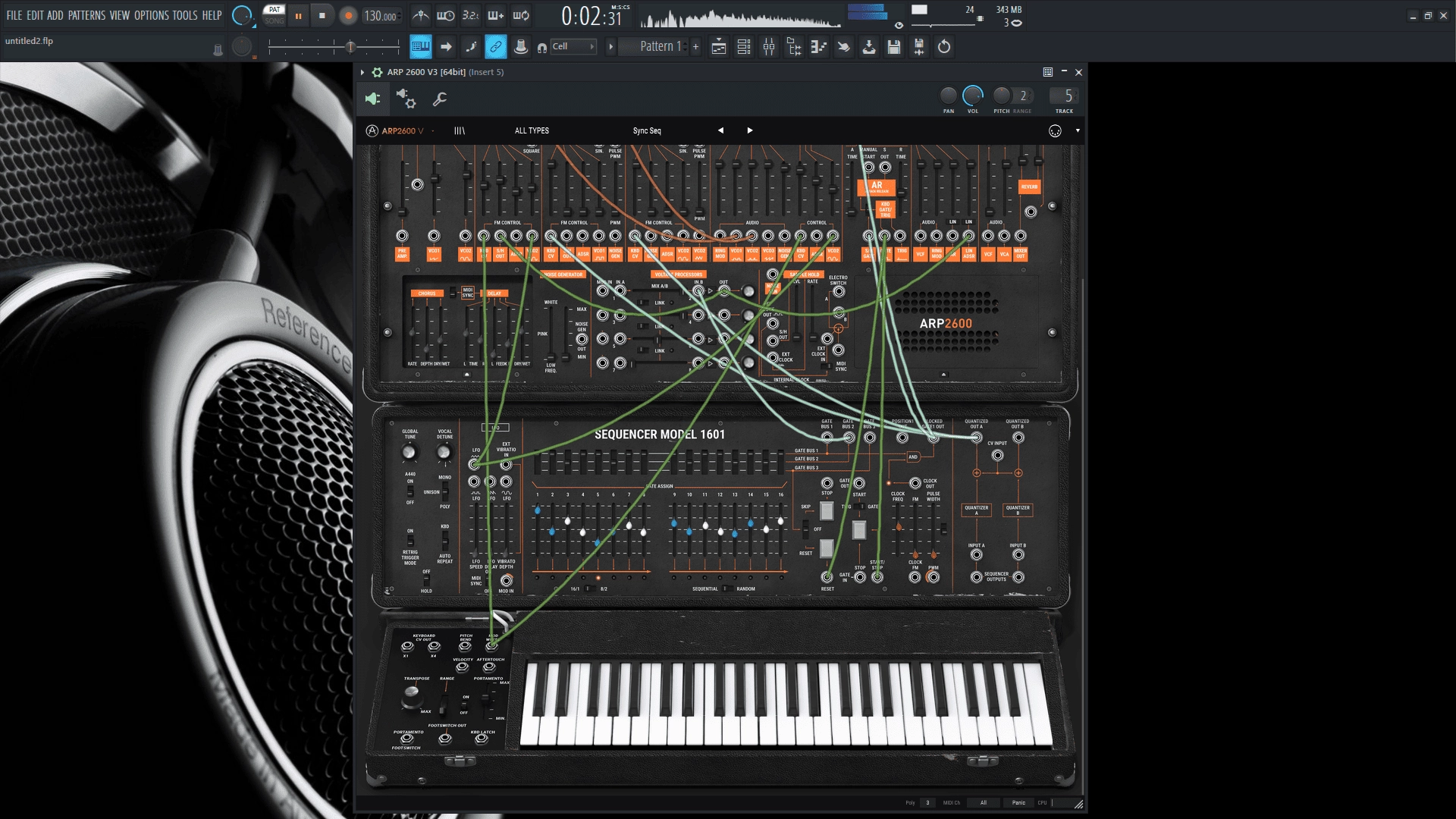Toggle the A440 ON/OFF switch
The height and width of the screenshot is (819, 1456).
[410, 491]
